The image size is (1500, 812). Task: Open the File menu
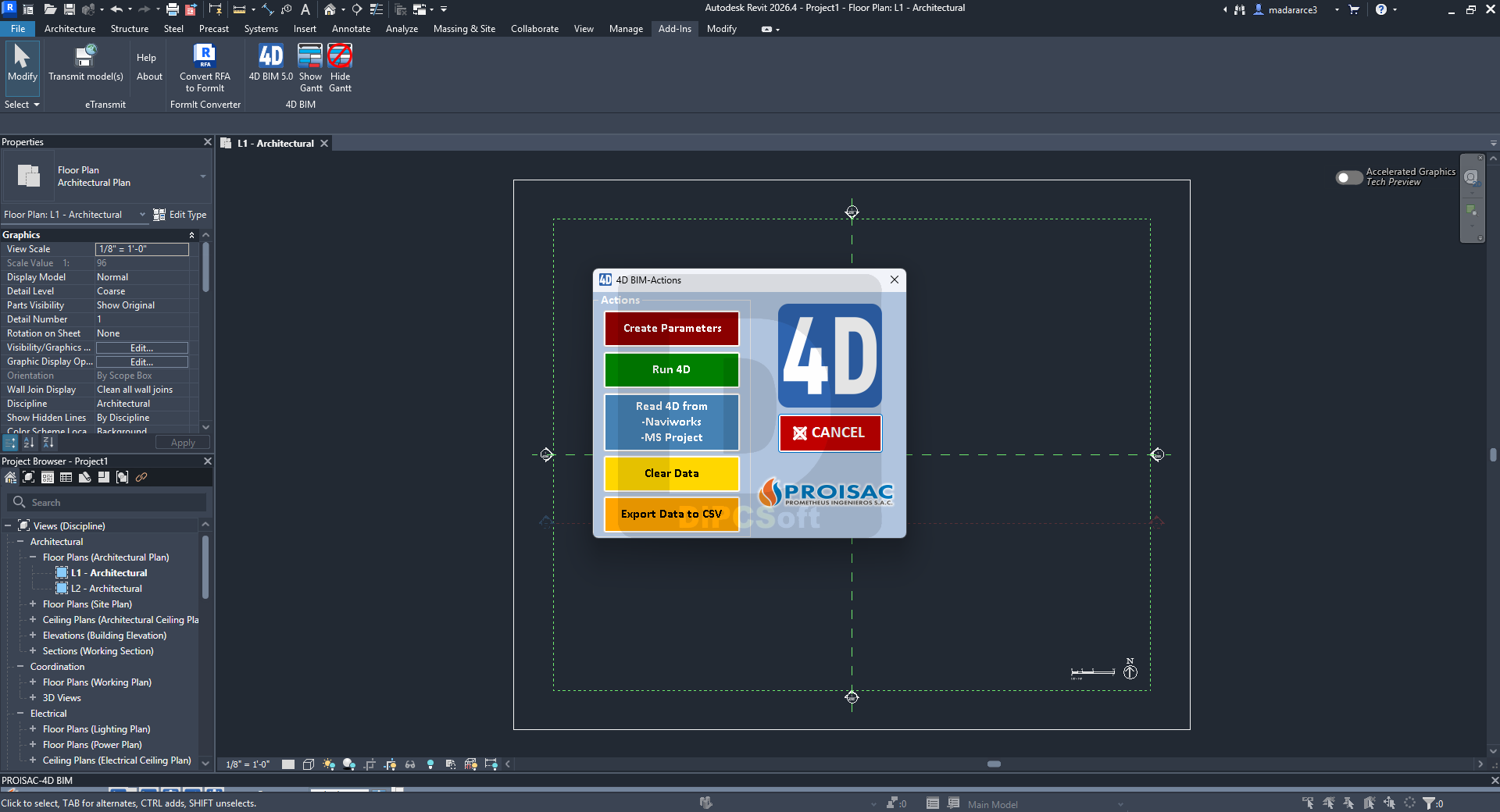[18, 29]
